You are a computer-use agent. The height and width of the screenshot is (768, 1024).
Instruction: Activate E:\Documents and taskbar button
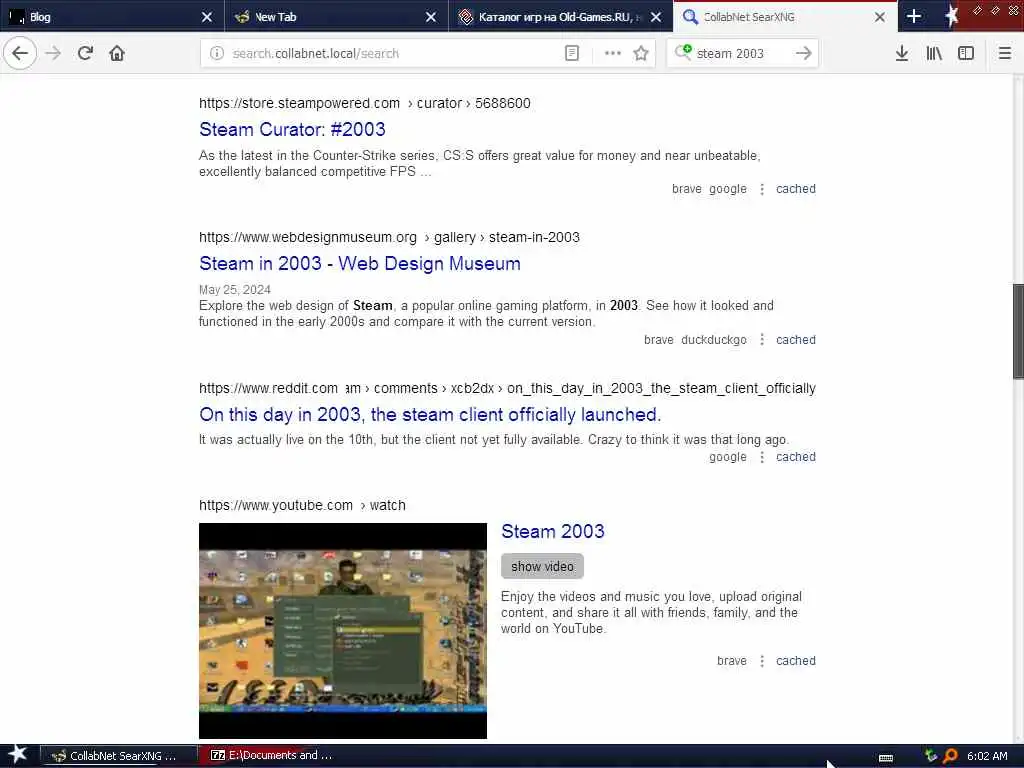pos(270,756)
